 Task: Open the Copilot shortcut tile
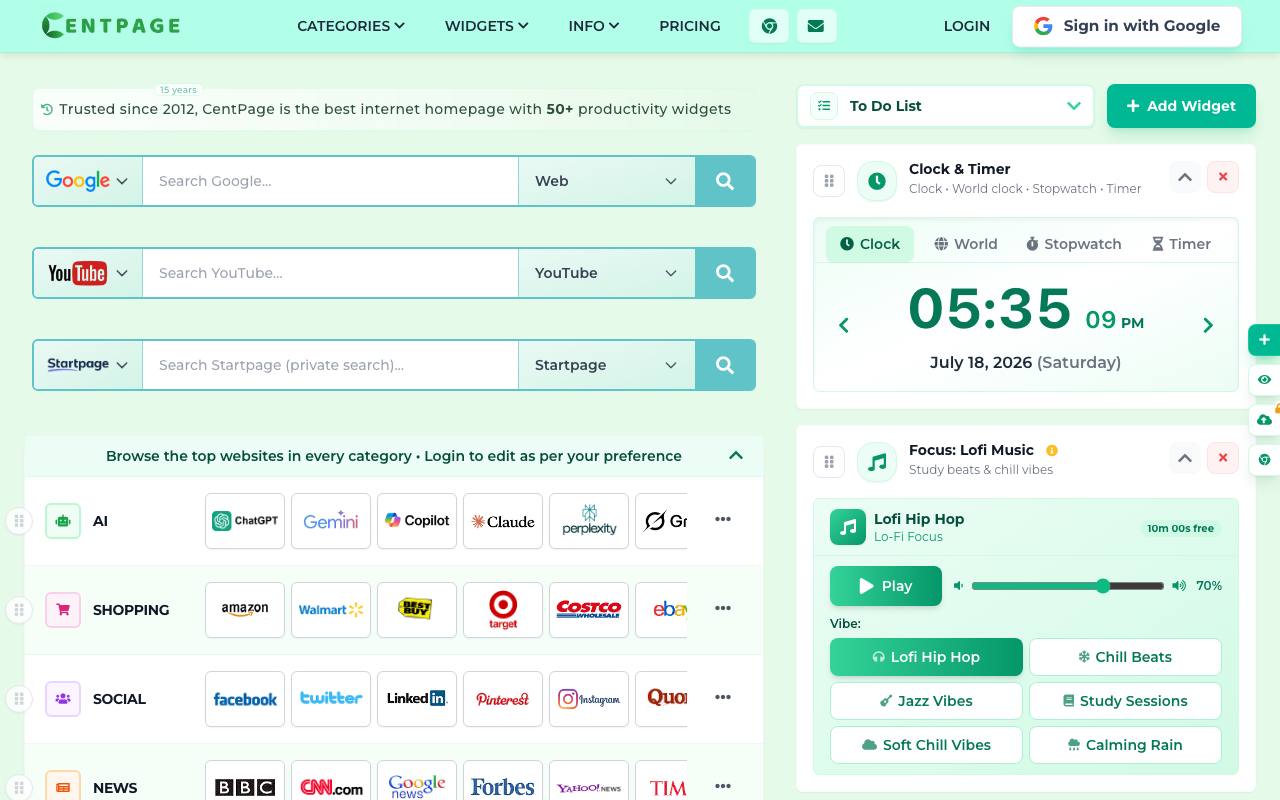(x=417, y=521)
